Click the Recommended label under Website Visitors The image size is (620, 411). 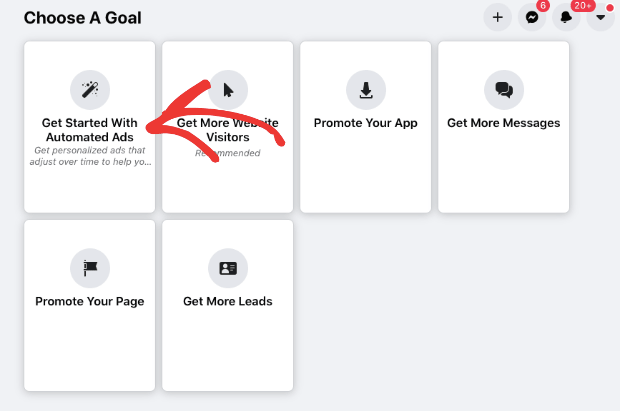point(228,153)
